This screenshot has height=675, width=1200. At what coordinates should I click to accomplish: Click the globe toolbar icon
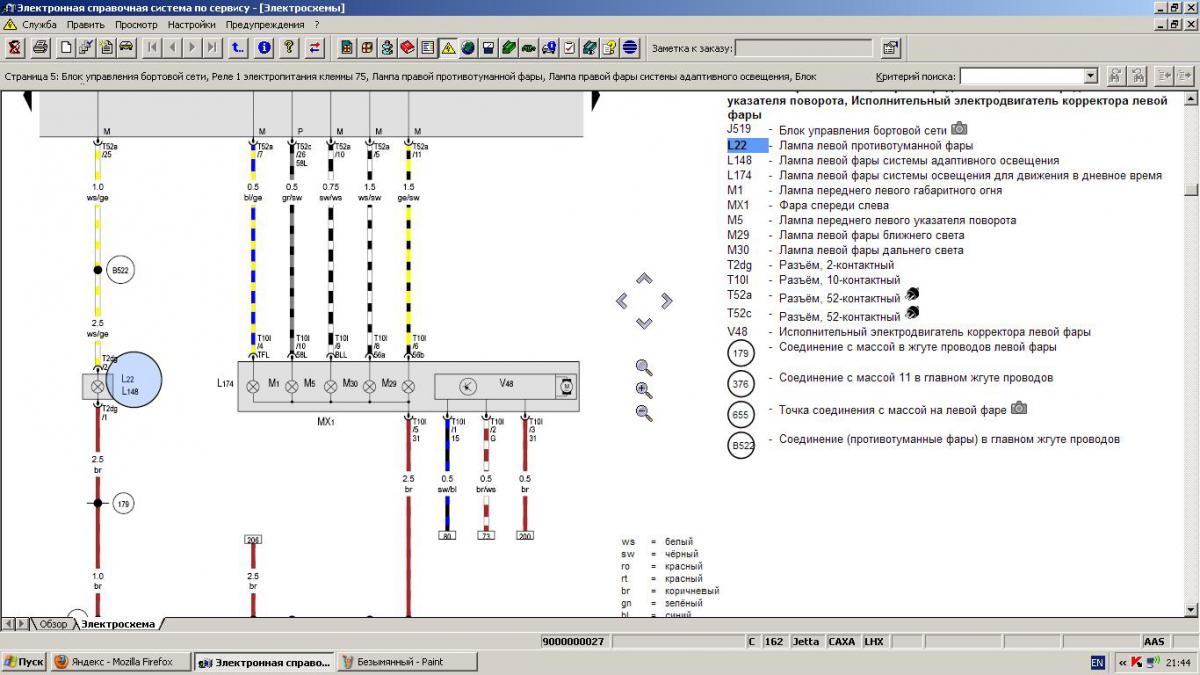tap(468, 47)
